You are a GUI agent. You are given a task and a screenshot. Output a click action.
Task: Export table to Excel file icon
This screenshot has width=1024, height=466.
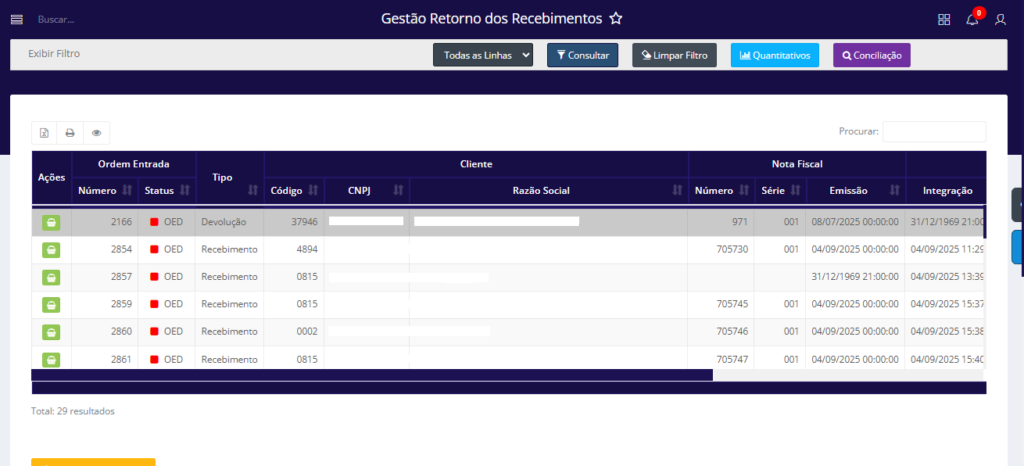tap(44, 132)
